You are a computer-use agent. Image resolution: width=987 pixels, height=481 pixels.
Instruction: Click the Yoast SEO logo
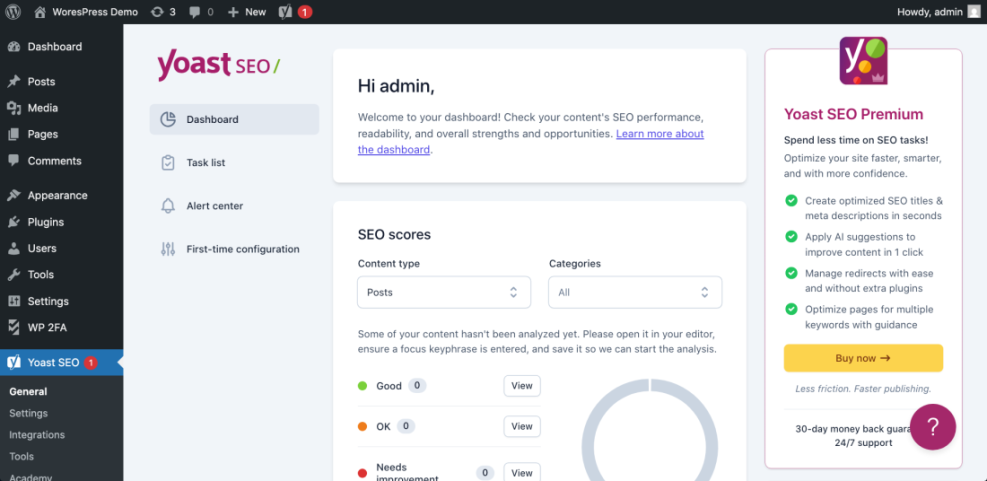(218, 65)
